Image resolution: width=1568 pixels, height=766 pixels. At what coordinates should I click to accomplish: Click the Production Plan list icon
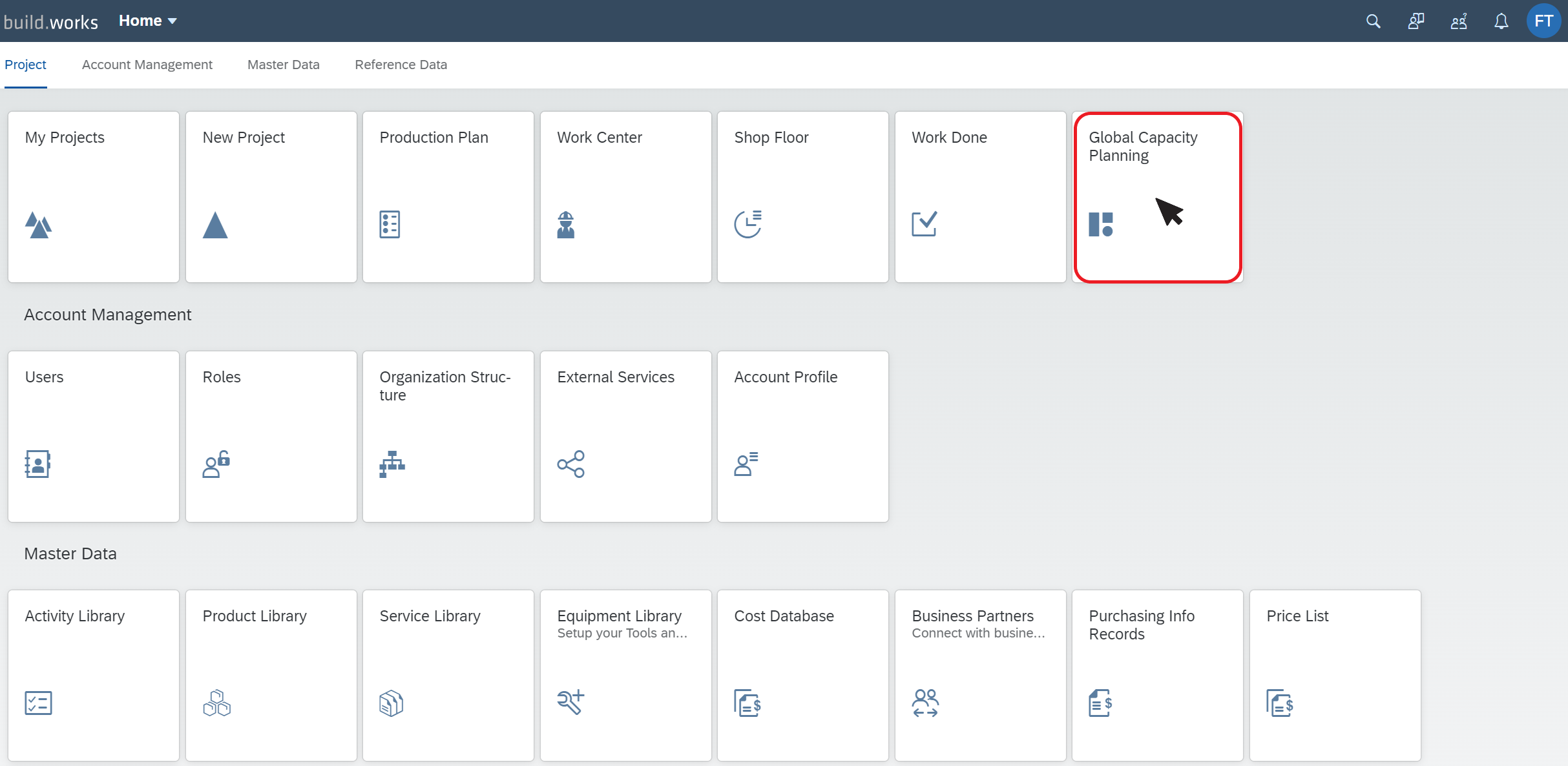pos(390,225)
